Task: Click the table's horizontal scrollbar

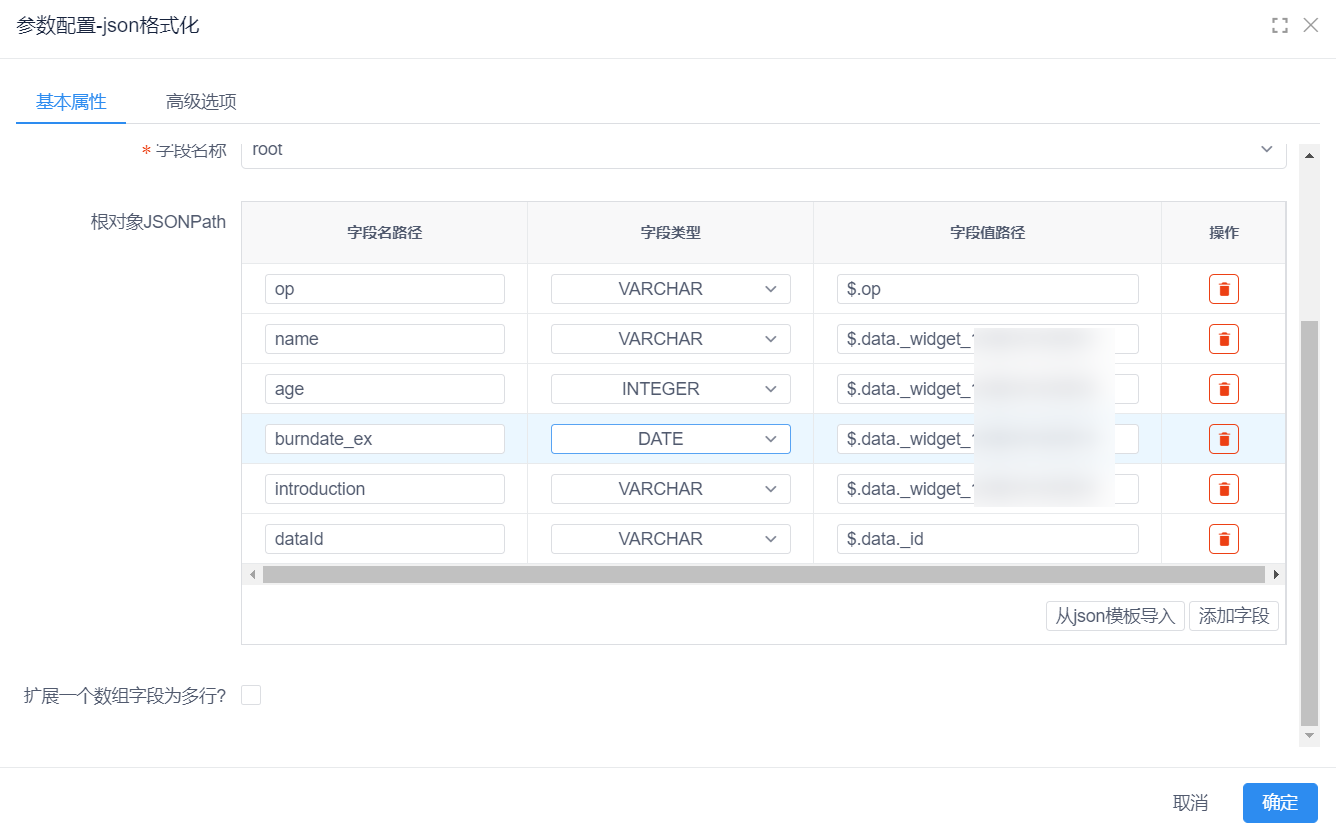Action: [x=763, y=575]
